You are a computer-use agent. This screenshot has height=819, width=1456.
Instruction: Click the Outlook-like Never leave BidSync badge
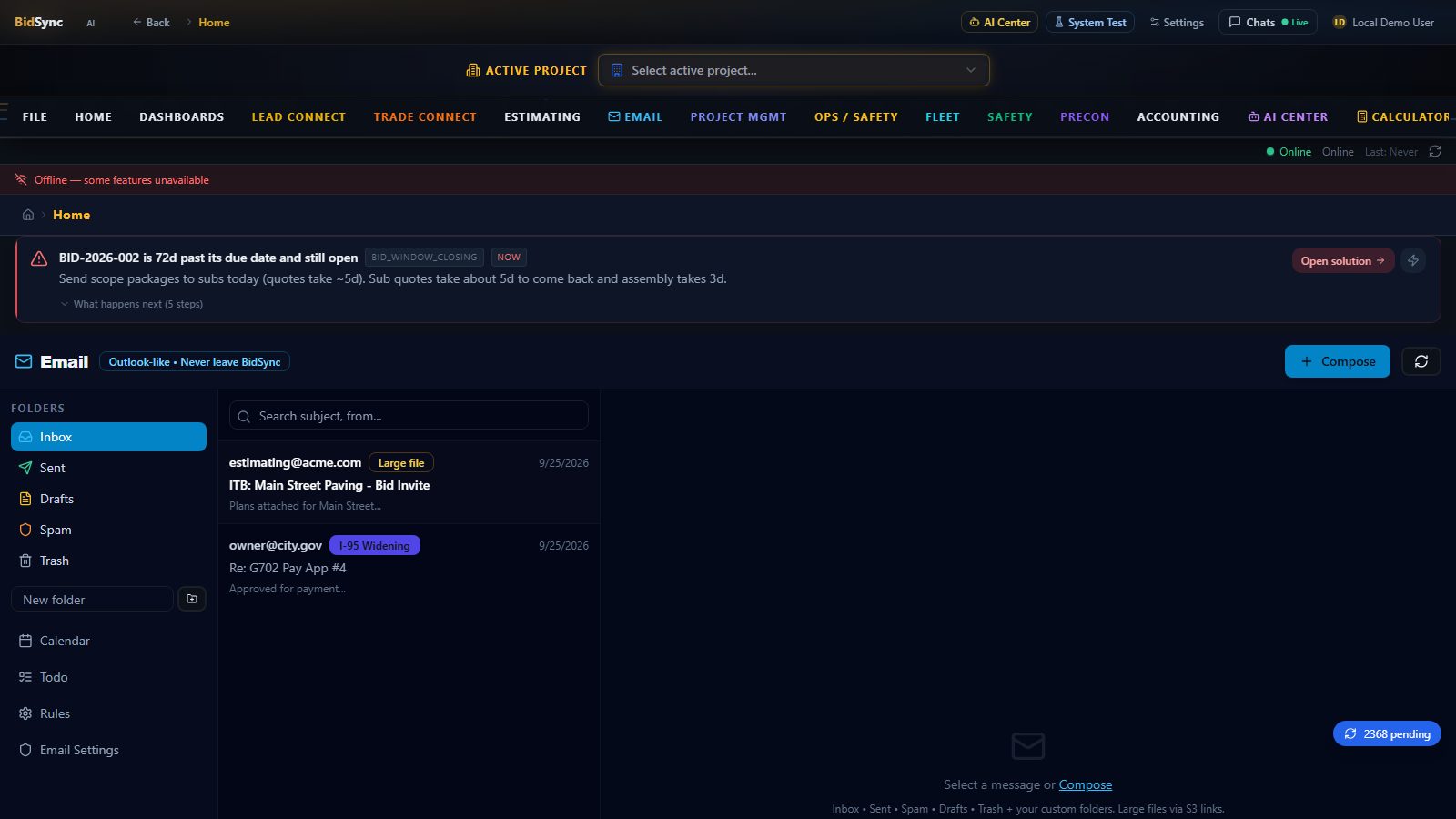(x=195, y=361)
